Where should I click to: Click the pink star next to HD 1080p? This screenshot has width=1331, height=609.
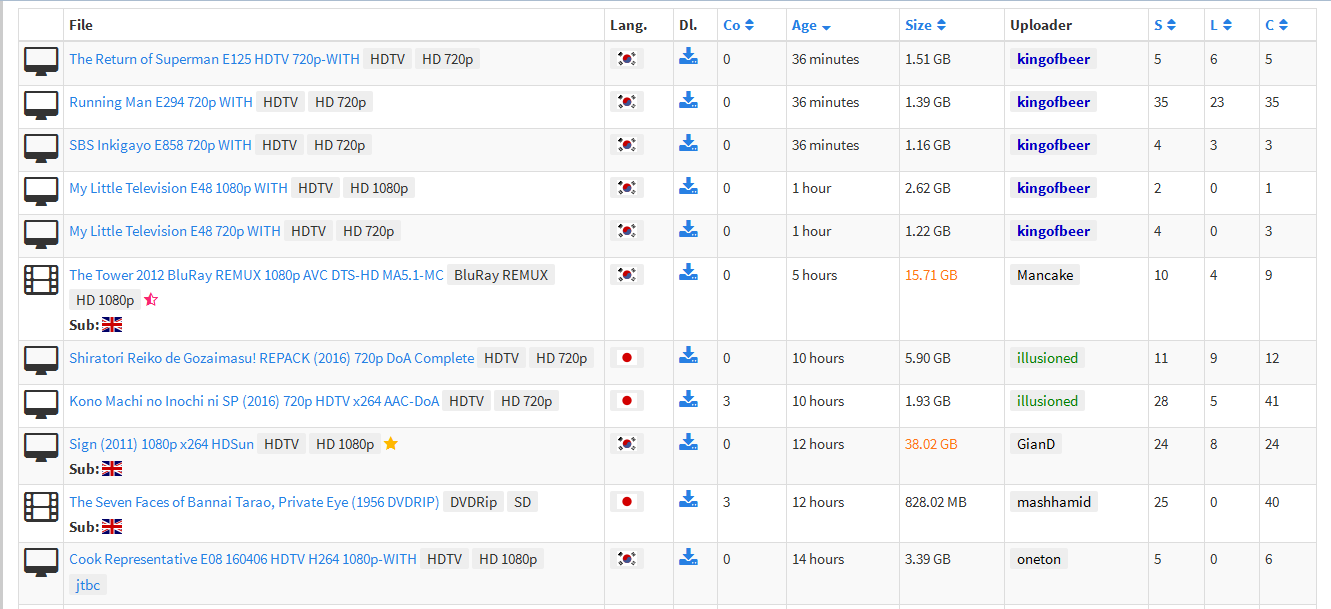click(x=151, y=300)
